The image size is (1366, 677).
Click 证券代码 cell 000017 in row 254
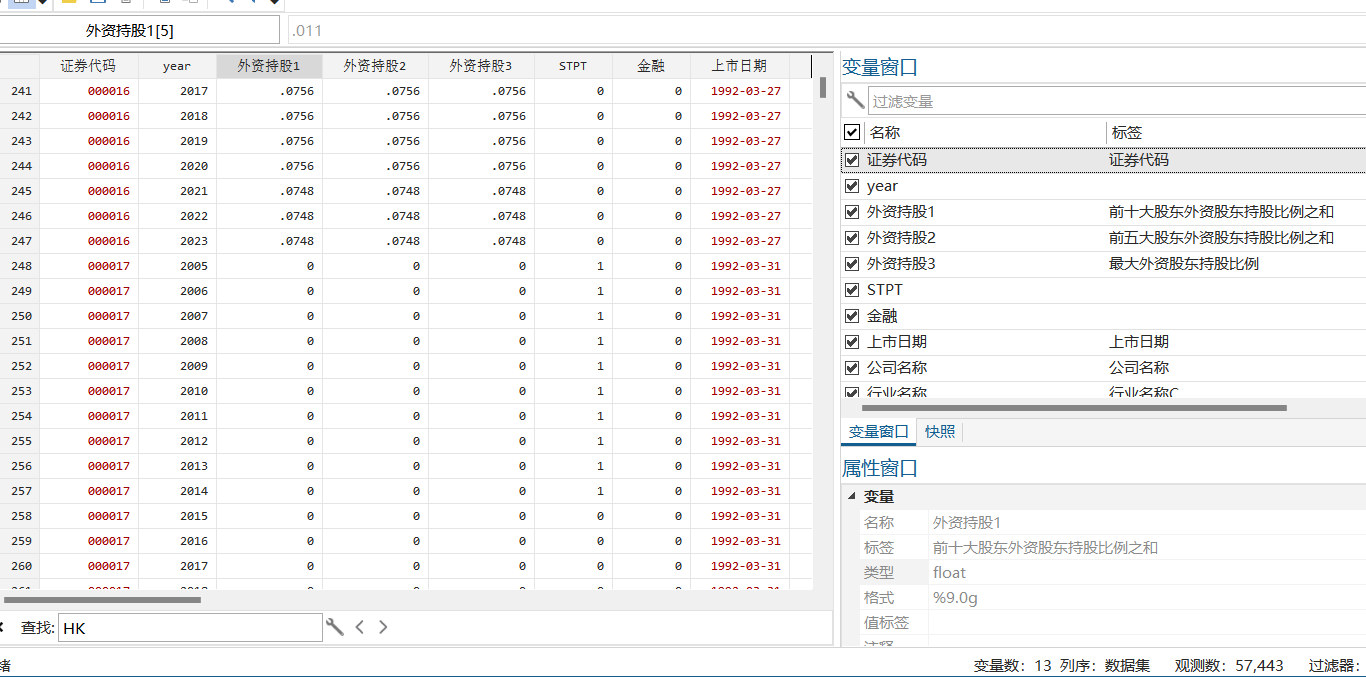88,416
